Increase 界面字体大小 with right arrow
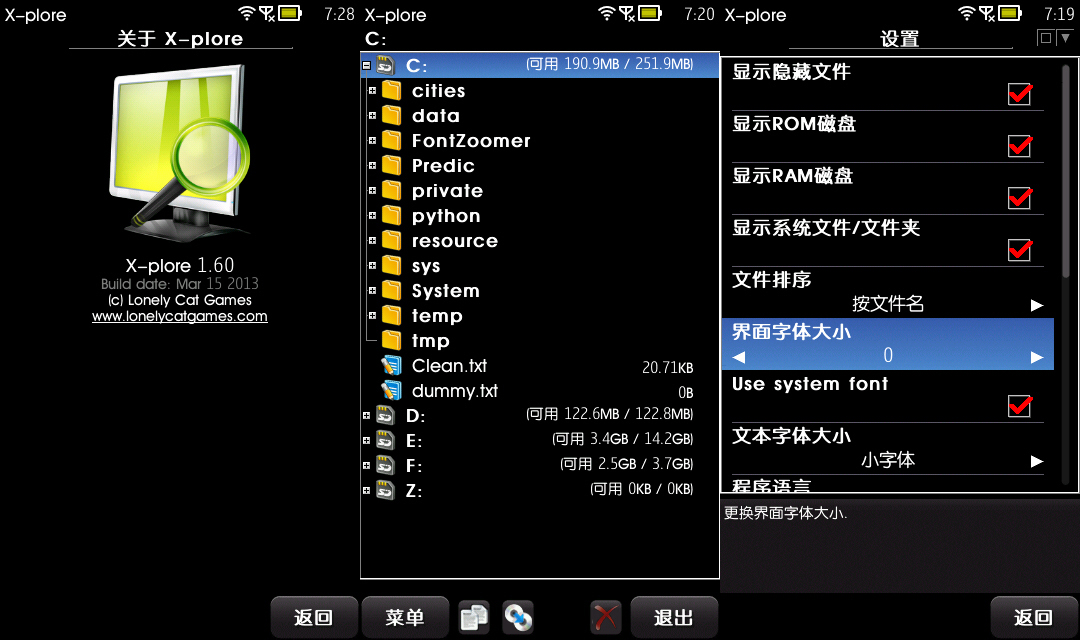 tap(1037, 357)
